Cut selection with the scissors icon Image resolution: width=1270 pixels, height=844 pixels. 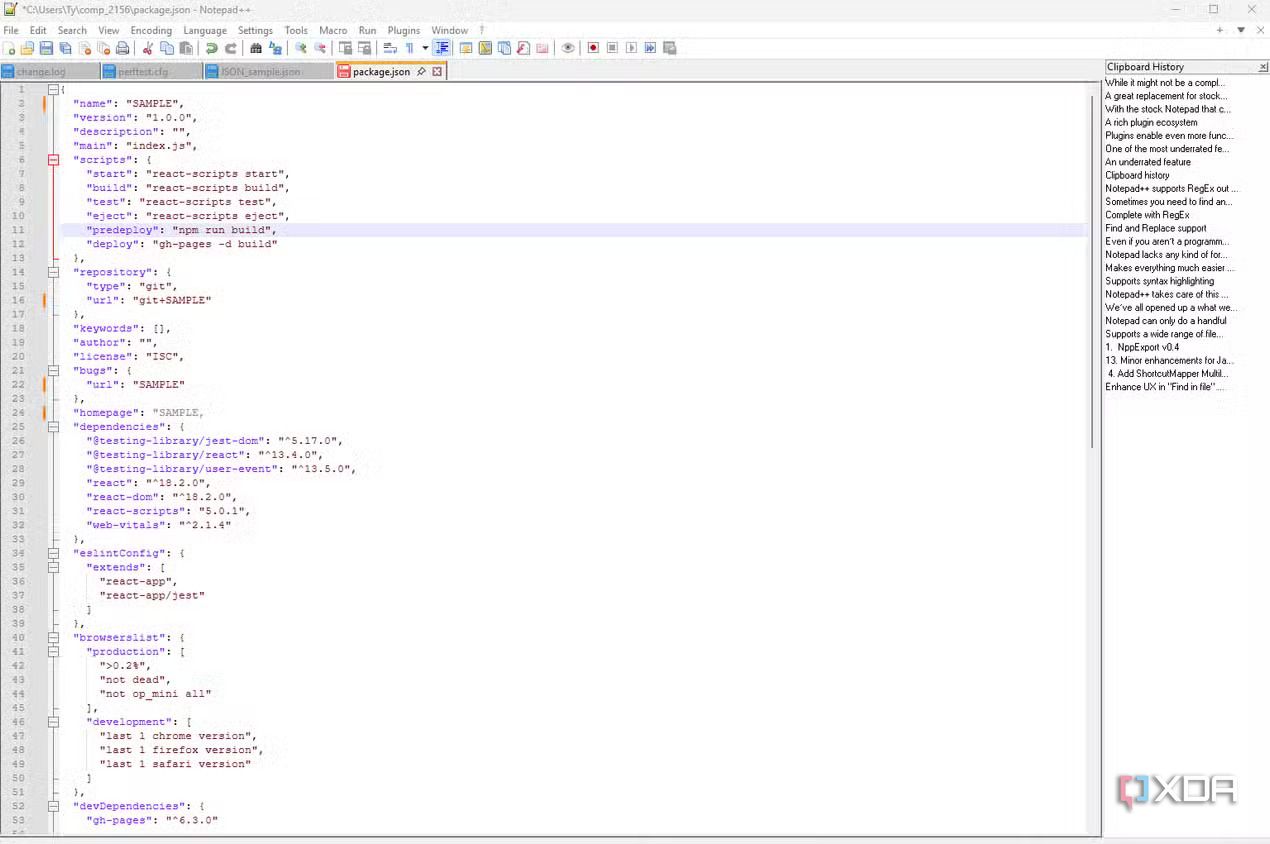pos(148,48)
